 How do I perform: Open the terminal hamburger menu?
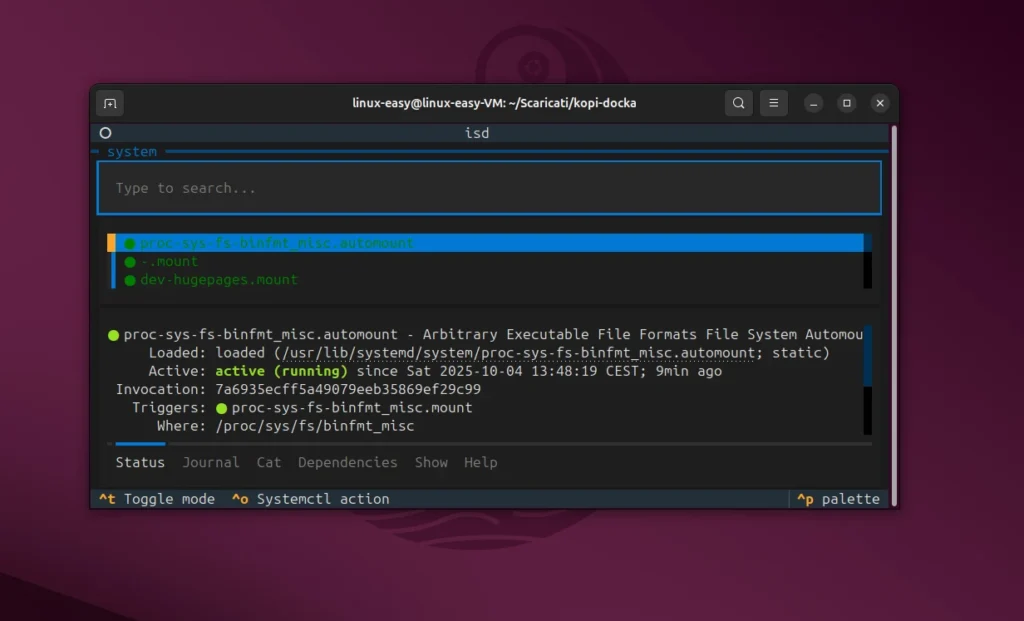[x=773, y=103]
